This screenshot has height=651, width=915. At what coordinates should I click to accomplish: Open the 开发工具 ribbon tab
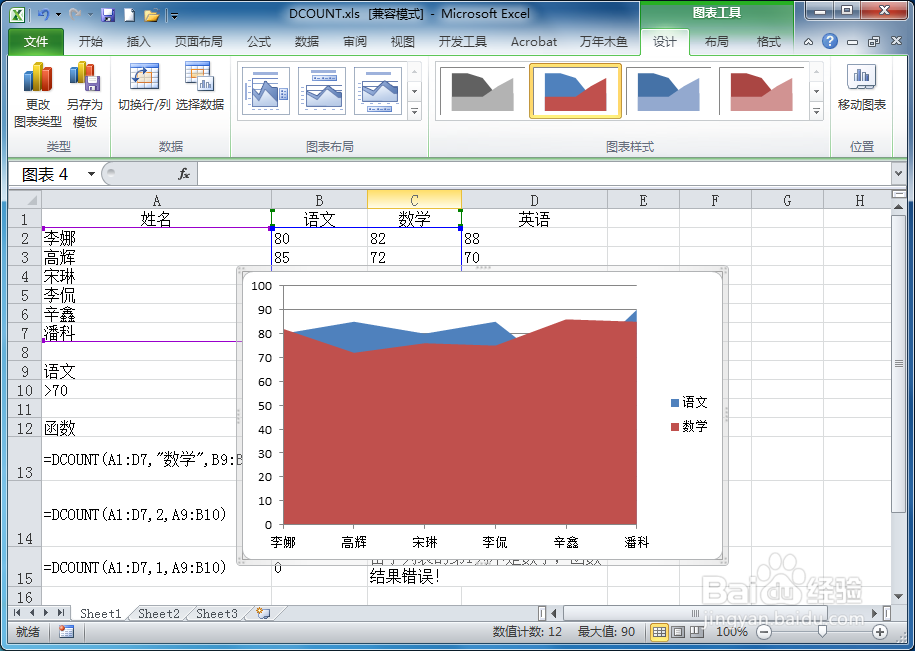click(462, 41)
